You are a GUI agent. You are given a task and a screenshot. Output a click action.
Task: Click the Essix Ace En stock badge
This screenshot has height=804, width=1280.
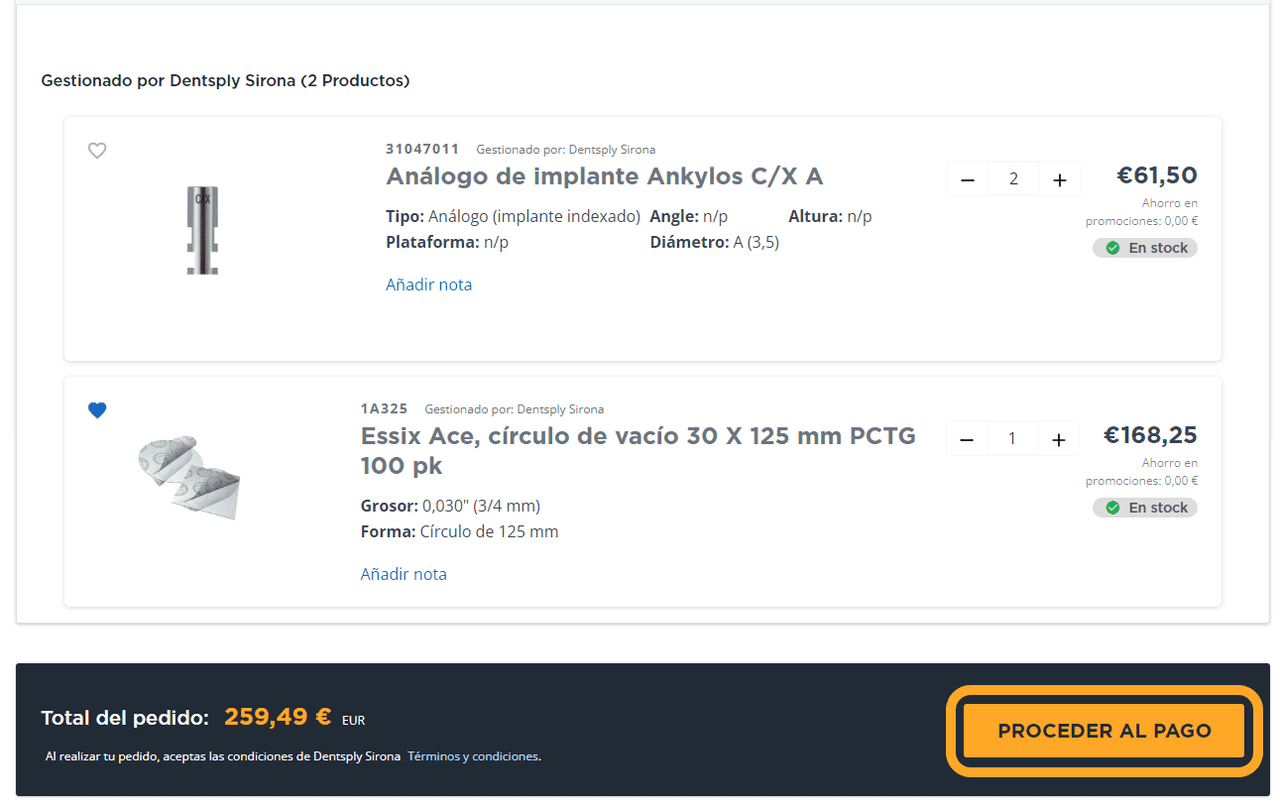(1145, 508)
